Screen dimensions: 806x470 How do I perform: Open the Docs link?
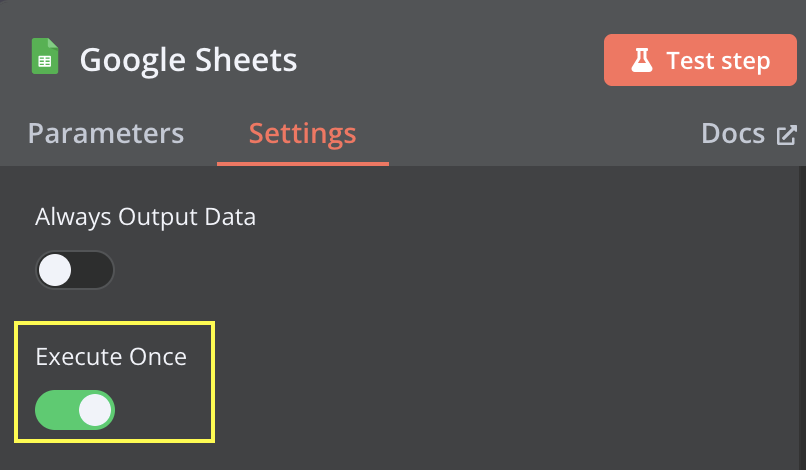click(749, 134)
